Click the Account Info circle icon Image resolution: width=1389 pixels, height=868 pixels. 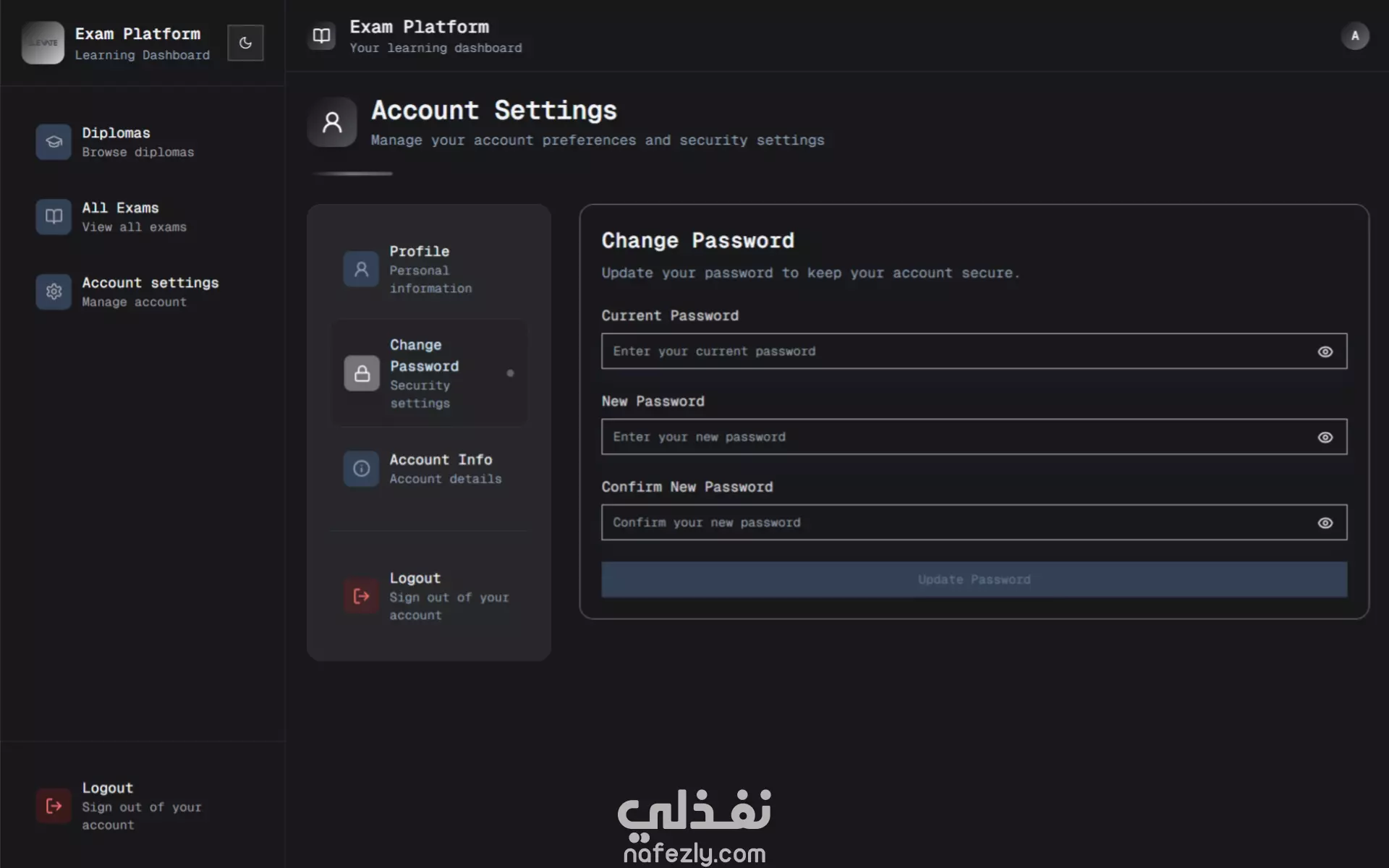tap(362, 469)
